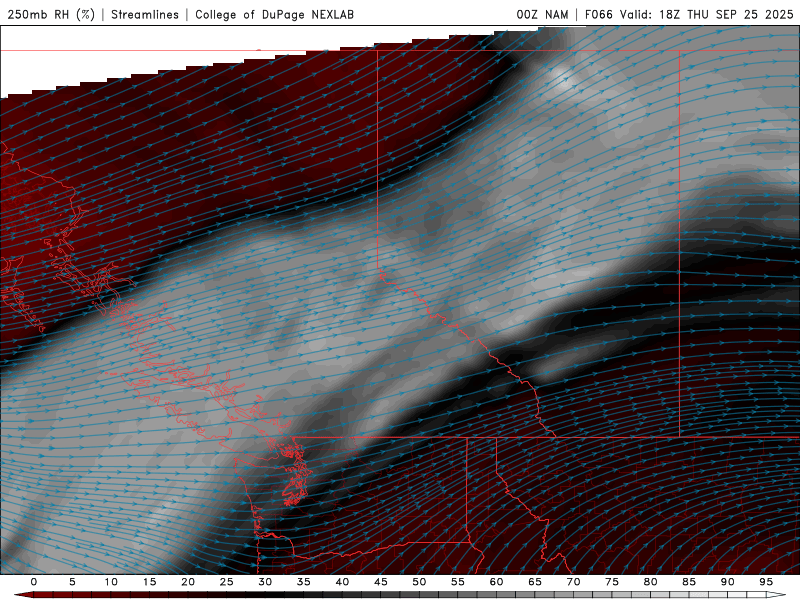Click the '10' colorbar label

point(111,582)
